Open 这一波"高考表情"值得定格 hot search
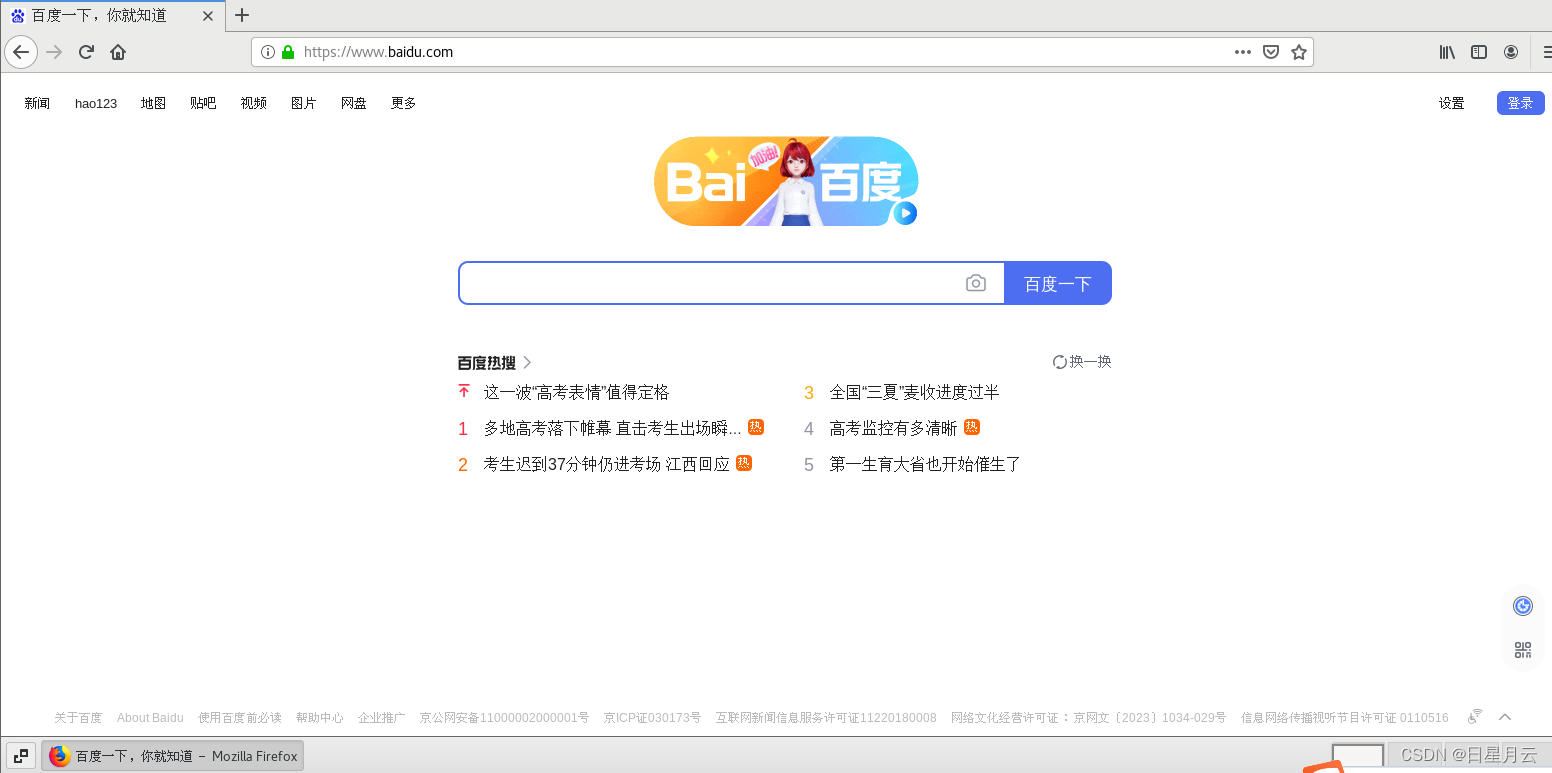 point(576,392)
